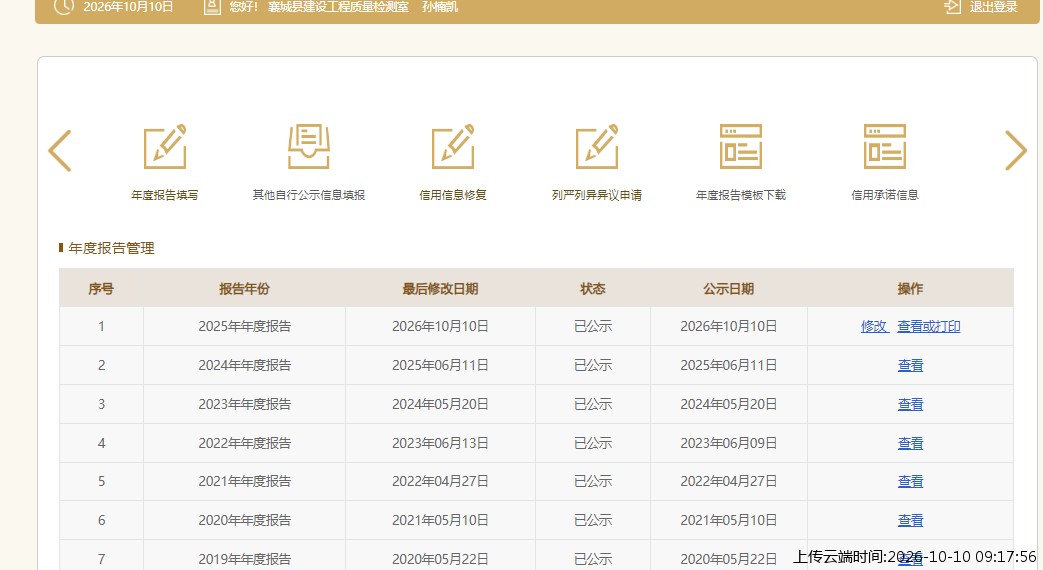This screenshot has width=1043, height=570.
Task: Select 年度报告模板下载 label
Action: [740, 195]
